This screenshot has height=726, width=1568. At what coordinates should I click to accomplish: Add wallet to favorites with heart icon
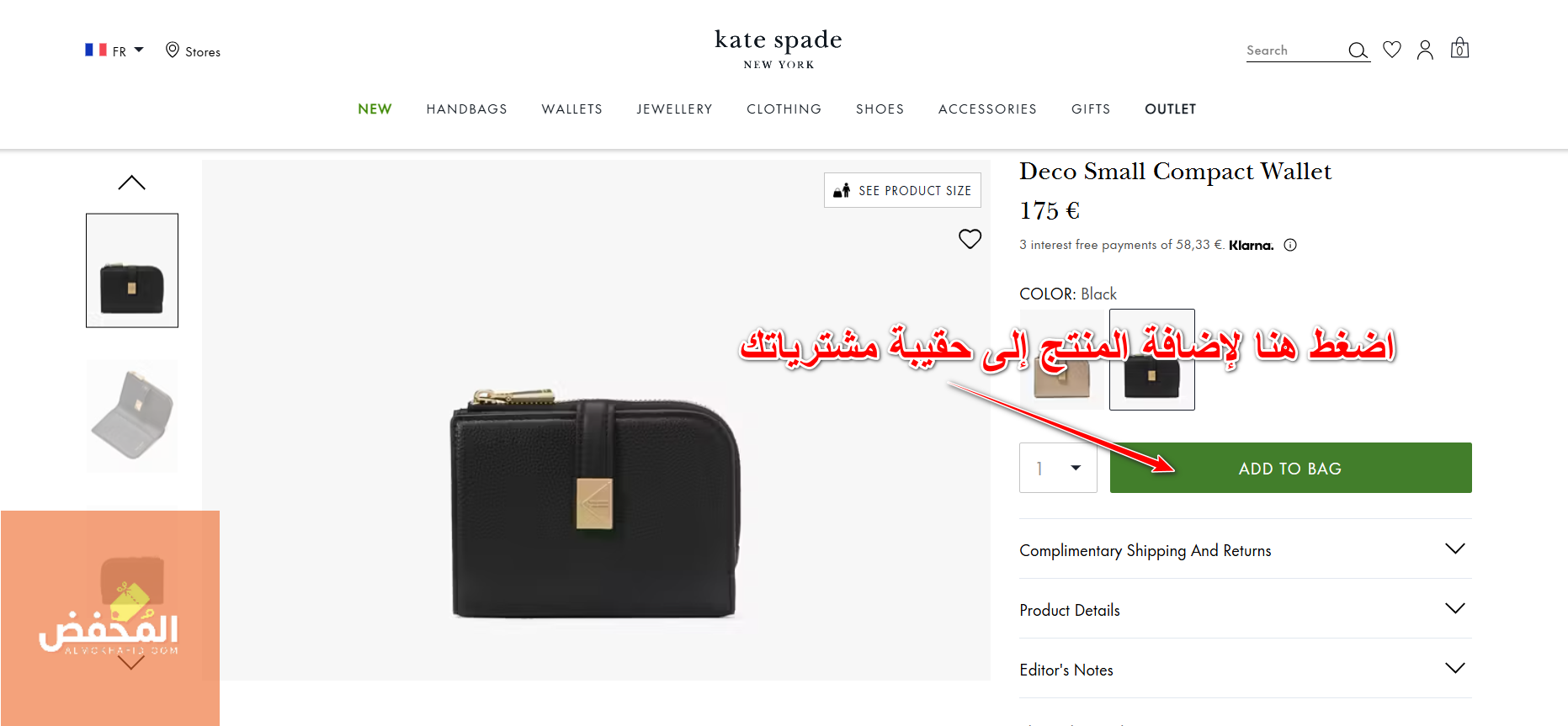coord(970,239)
